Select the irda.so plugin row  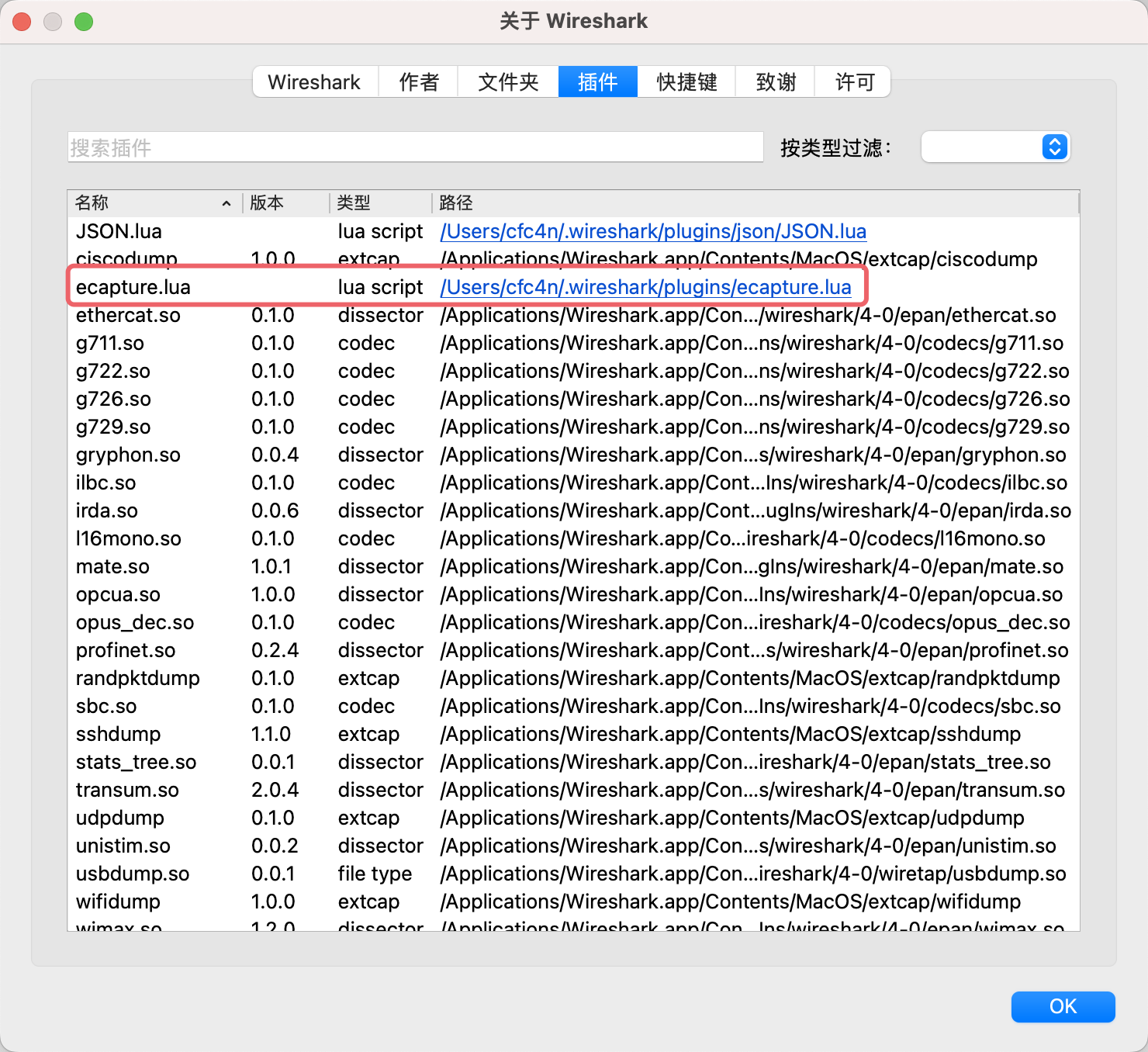point(573,510)
